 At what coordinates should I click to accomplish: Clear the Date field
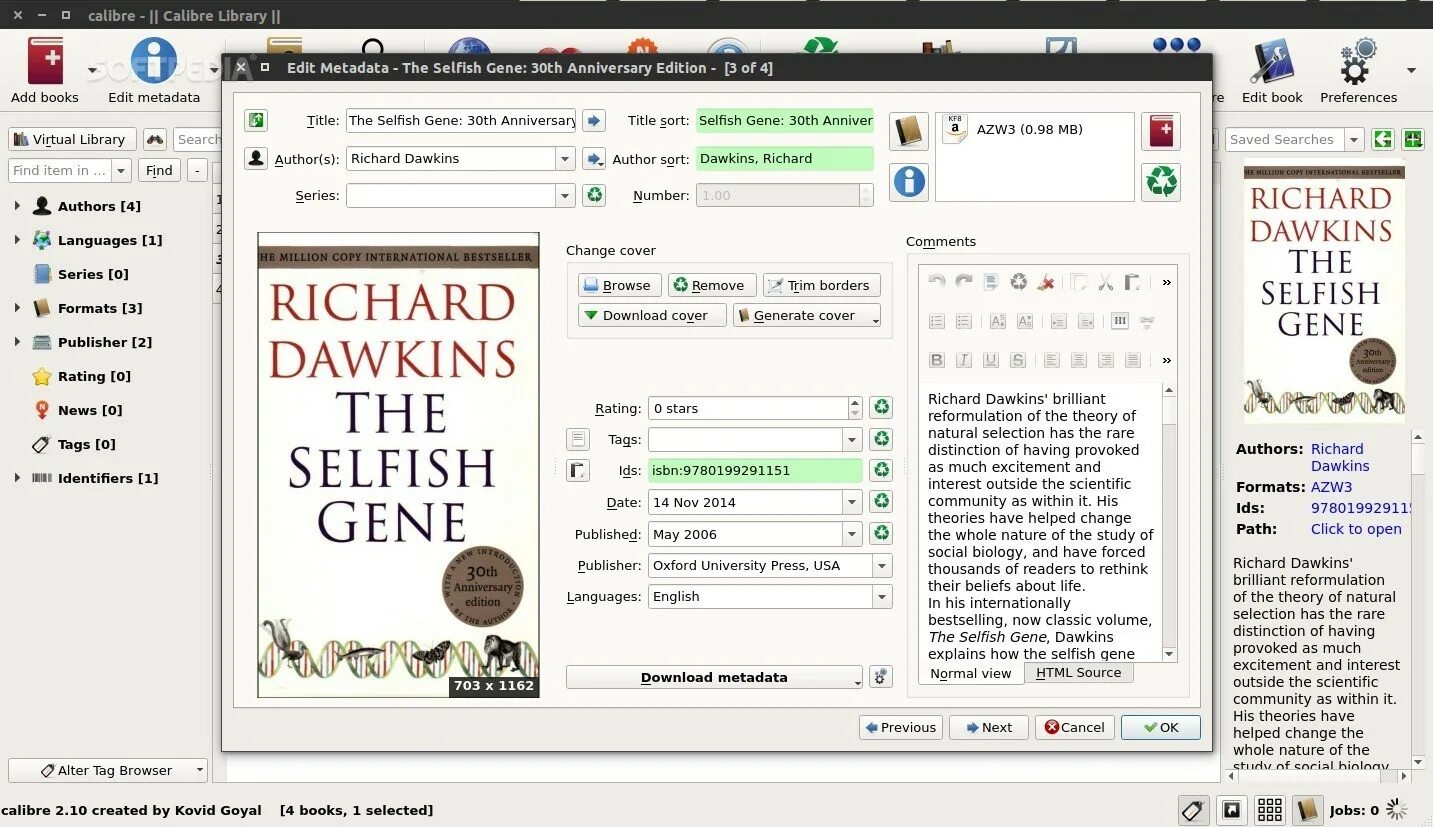point(881,501)
